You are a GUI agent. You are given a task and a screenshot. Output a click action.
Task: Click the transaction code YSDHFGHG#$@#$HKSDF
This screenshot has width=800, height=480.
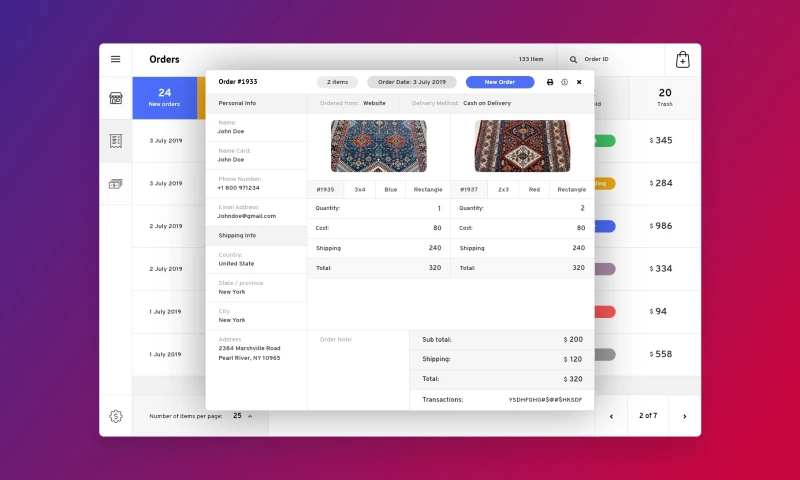(x=545, y=400)
